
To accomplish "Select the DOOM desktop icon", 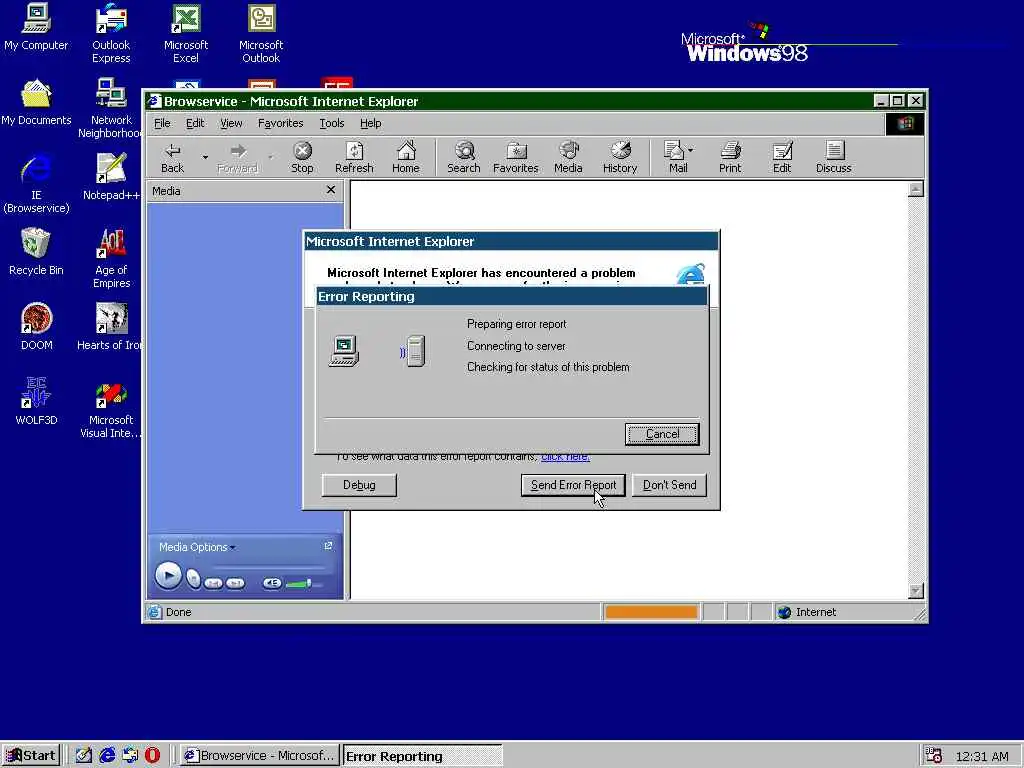I will (36, 327).
